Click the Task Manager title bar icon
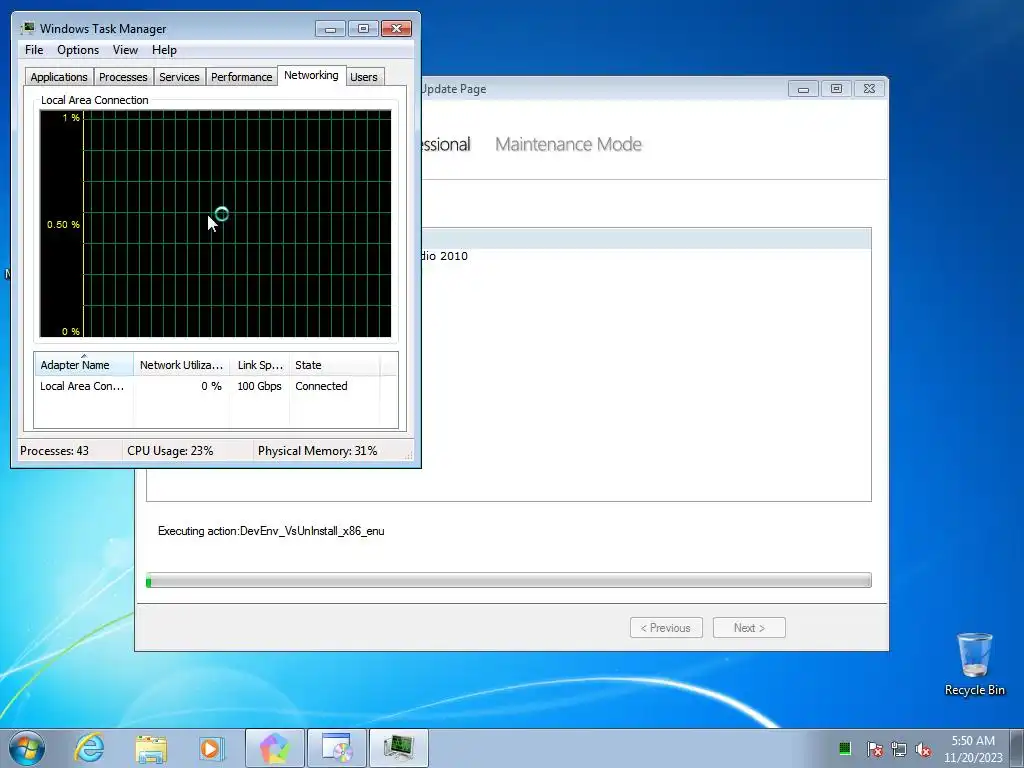 tap(27, 28)
